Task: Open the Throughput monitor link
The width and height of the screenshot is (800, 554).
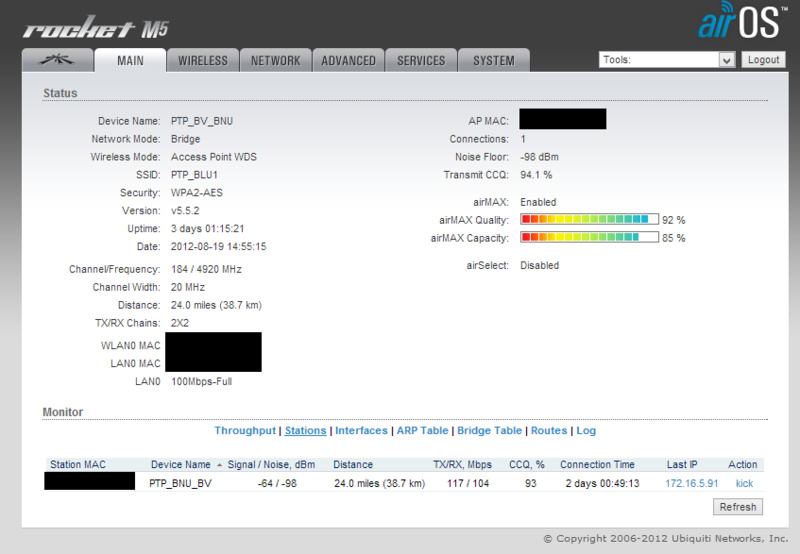Action: [245, 431]
